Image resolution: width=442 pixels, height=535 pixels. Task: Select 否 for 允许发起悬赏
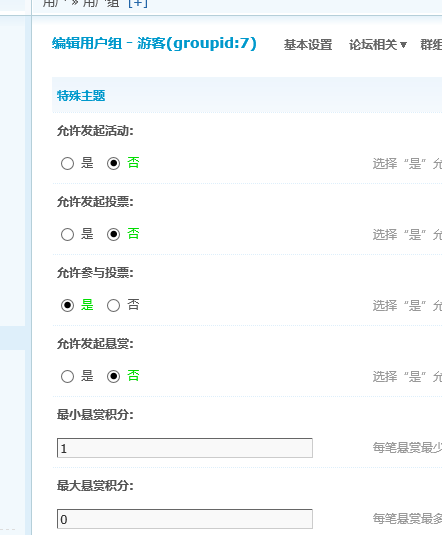click(x=113, y=376)
